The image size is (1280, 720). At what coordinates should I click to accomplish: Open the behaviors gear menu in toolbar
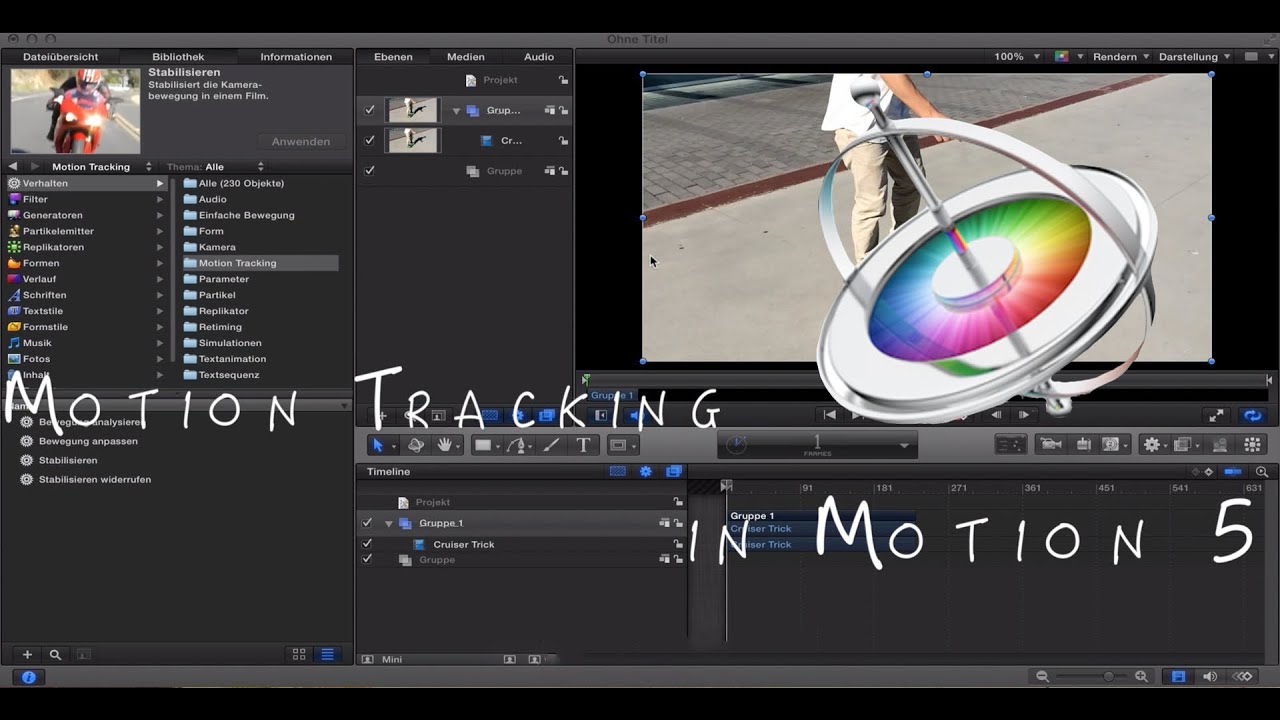pos(1152,445)
